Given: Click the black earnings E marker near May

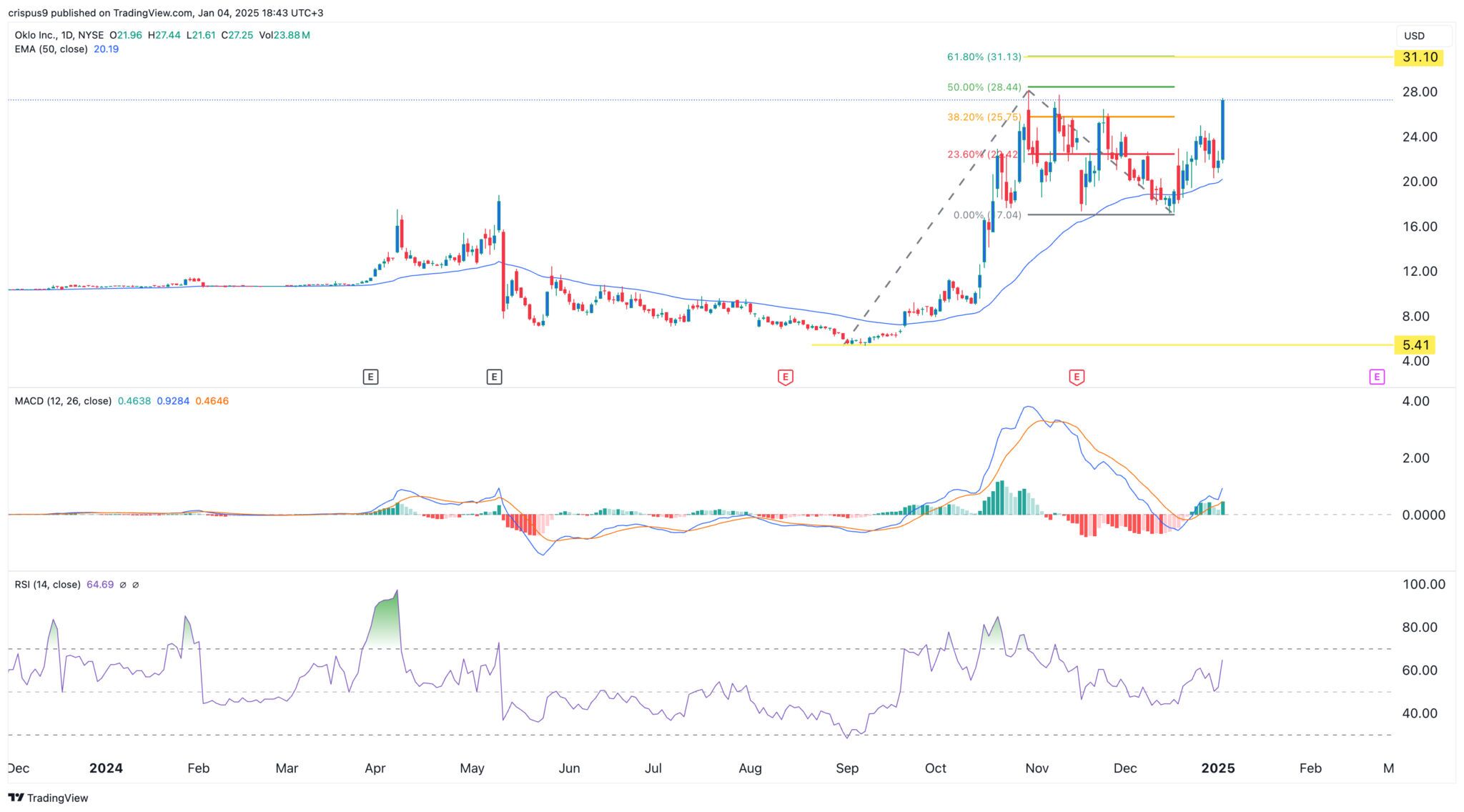Looking at the screenshot, I should (494, 377).
